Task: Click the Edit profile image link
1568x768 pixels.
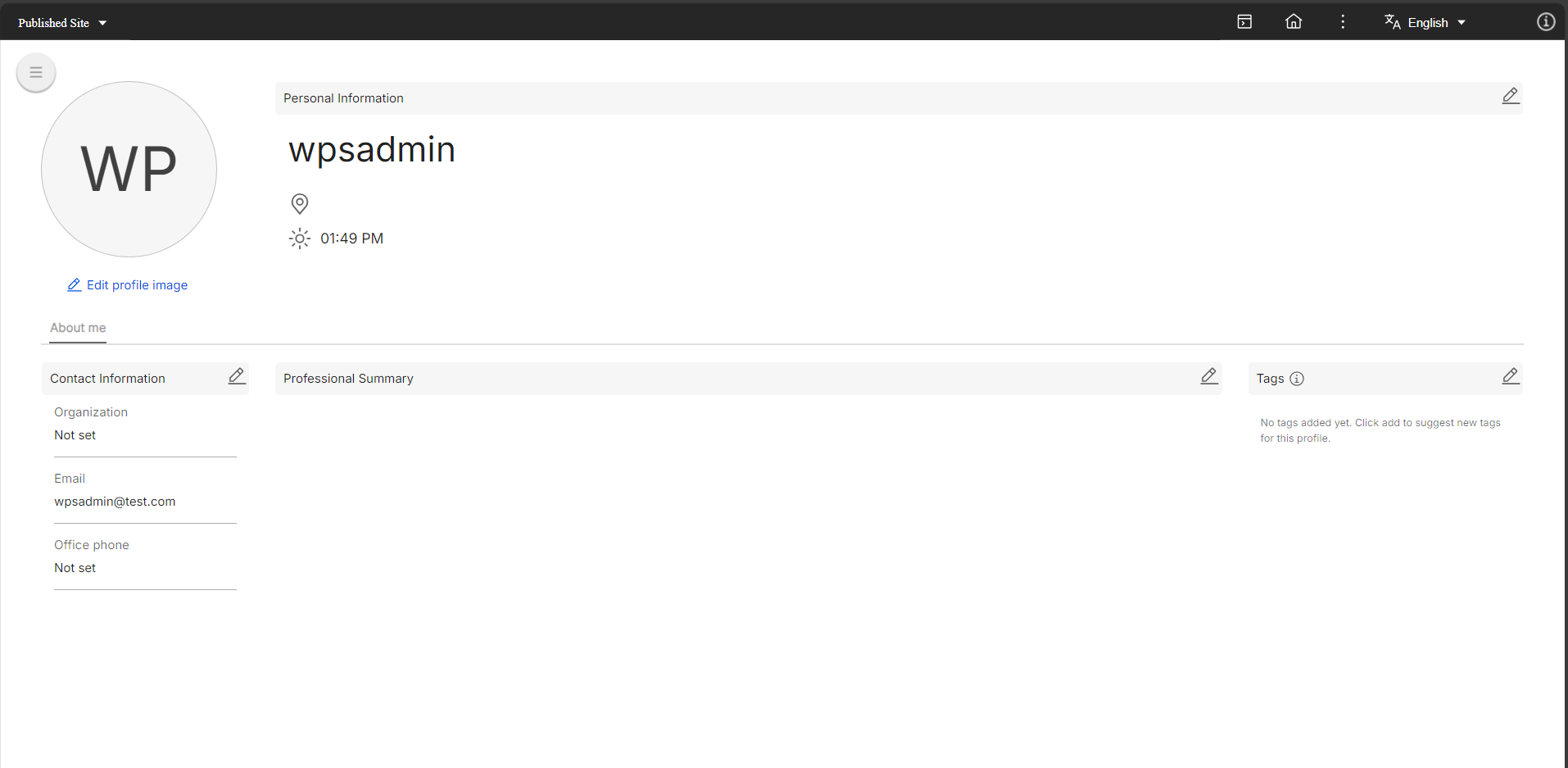Action: pyautogui.click(x=127, y=284)
